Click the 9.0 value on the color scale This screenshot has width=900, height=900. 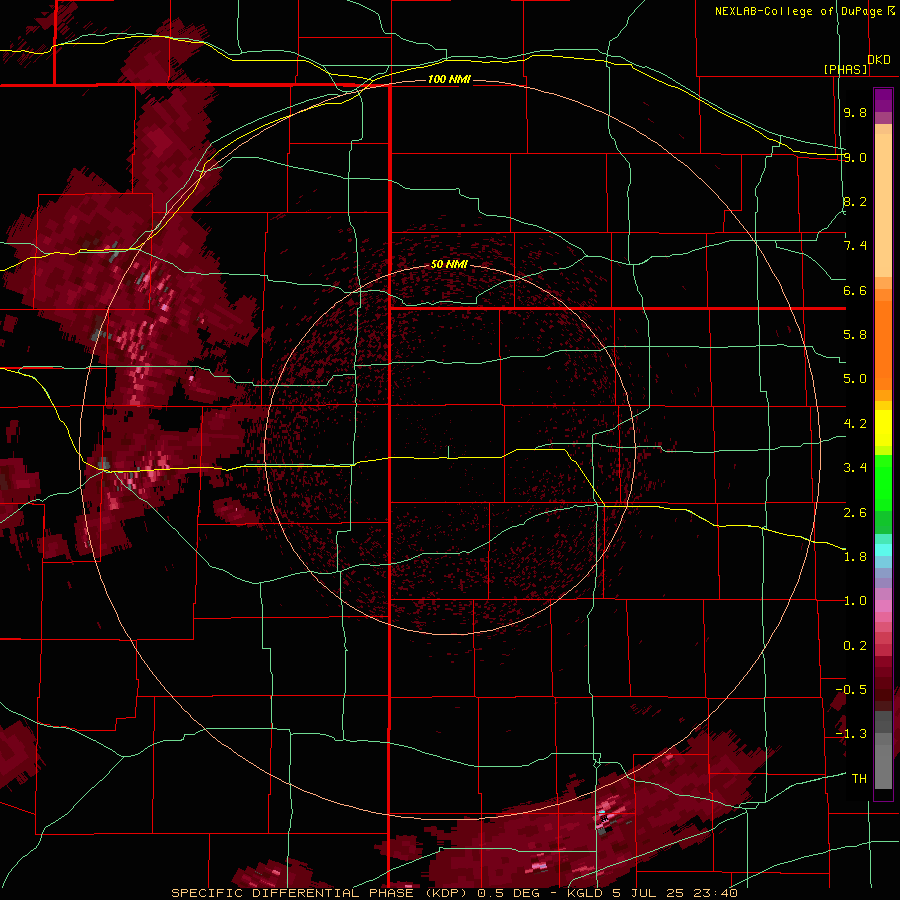[x=855, y=157]
